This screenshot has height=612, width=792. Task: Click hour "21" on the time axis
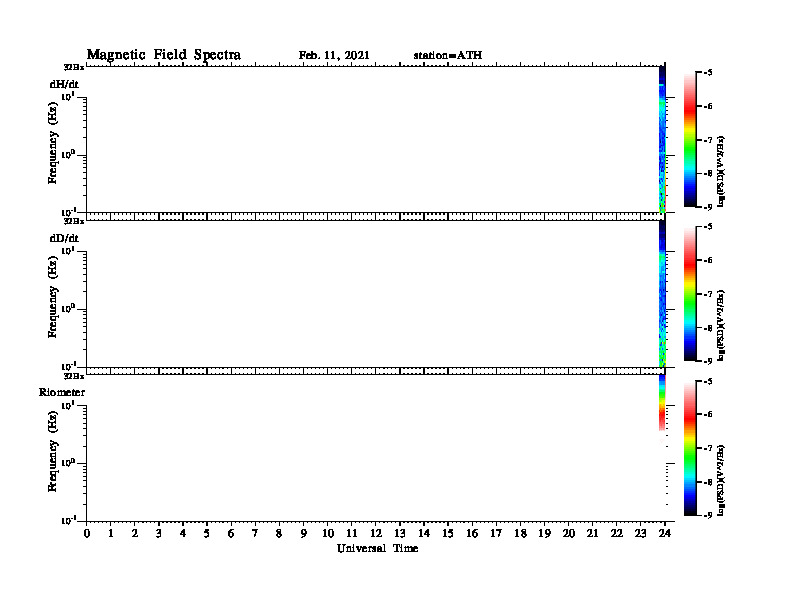pos(592,534)
